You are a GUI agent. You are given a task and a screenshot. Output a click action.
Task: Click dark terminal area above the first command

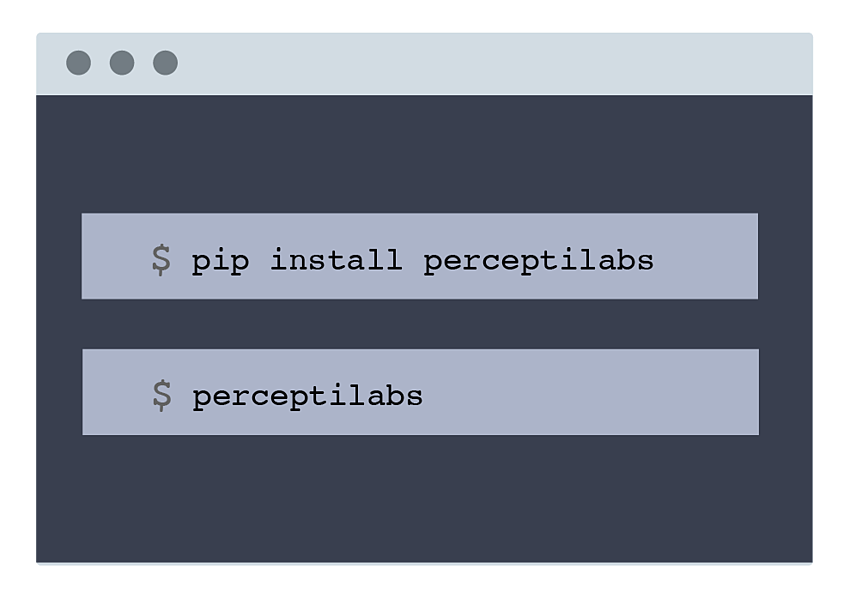tap(424, 154)
